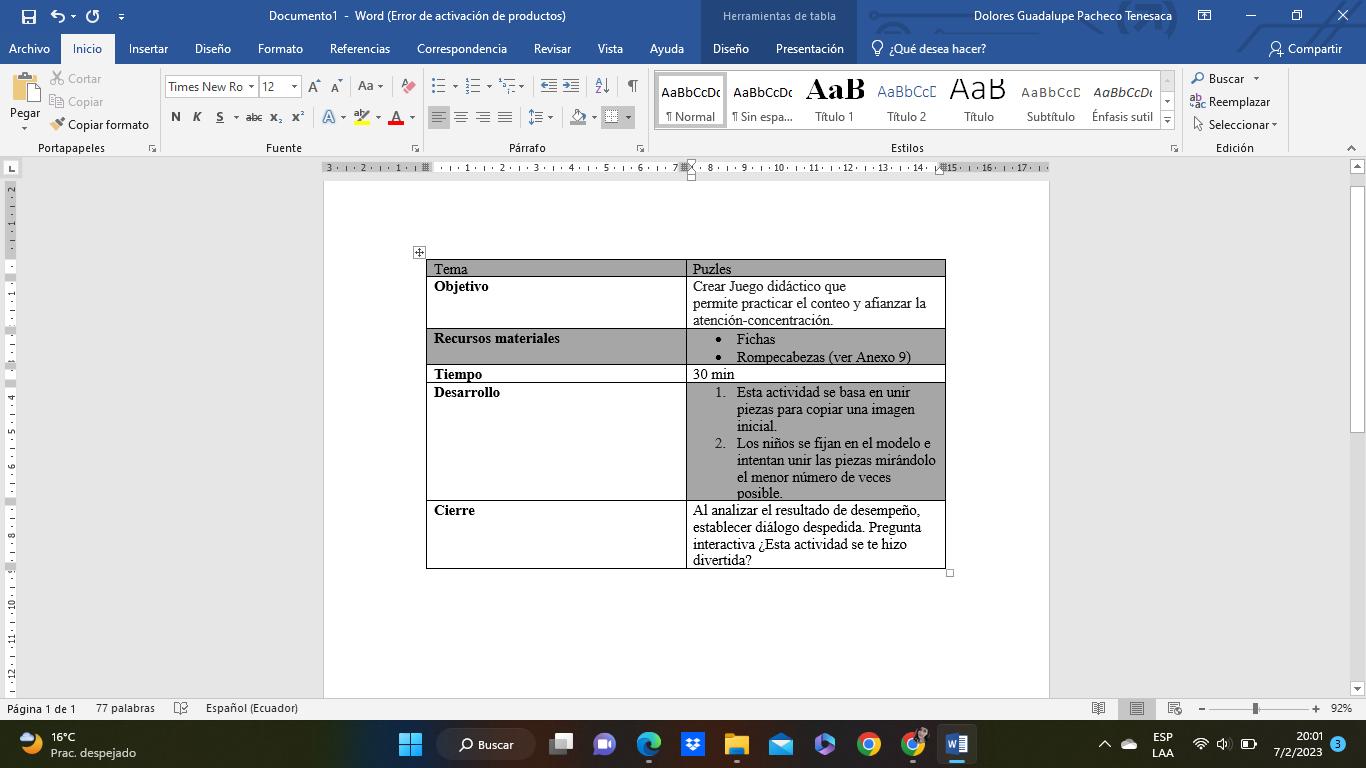This screenshot has width=1366, height=768.
Task: Sort the selection alphabetically
Action: 602,87
